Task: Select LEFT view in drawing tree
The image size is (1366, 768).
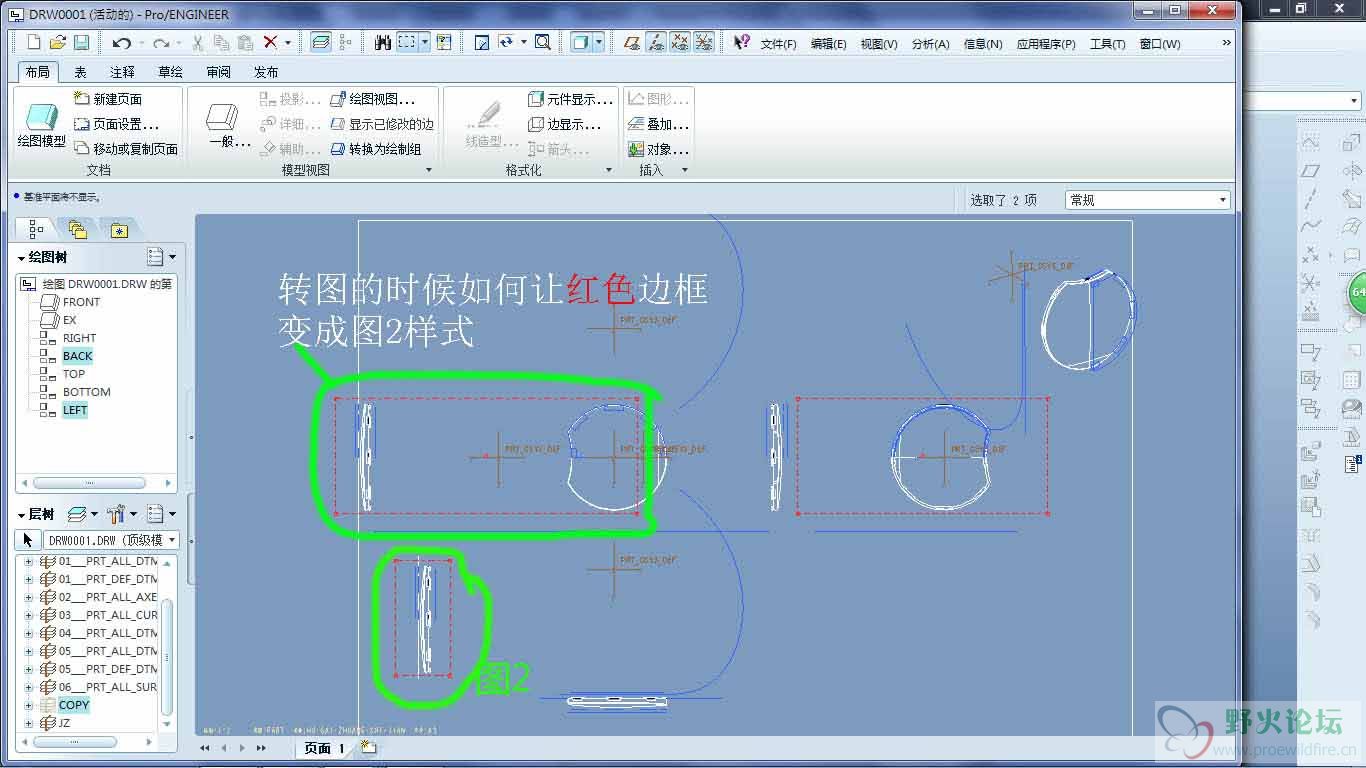Action: (x=75, y=410)
